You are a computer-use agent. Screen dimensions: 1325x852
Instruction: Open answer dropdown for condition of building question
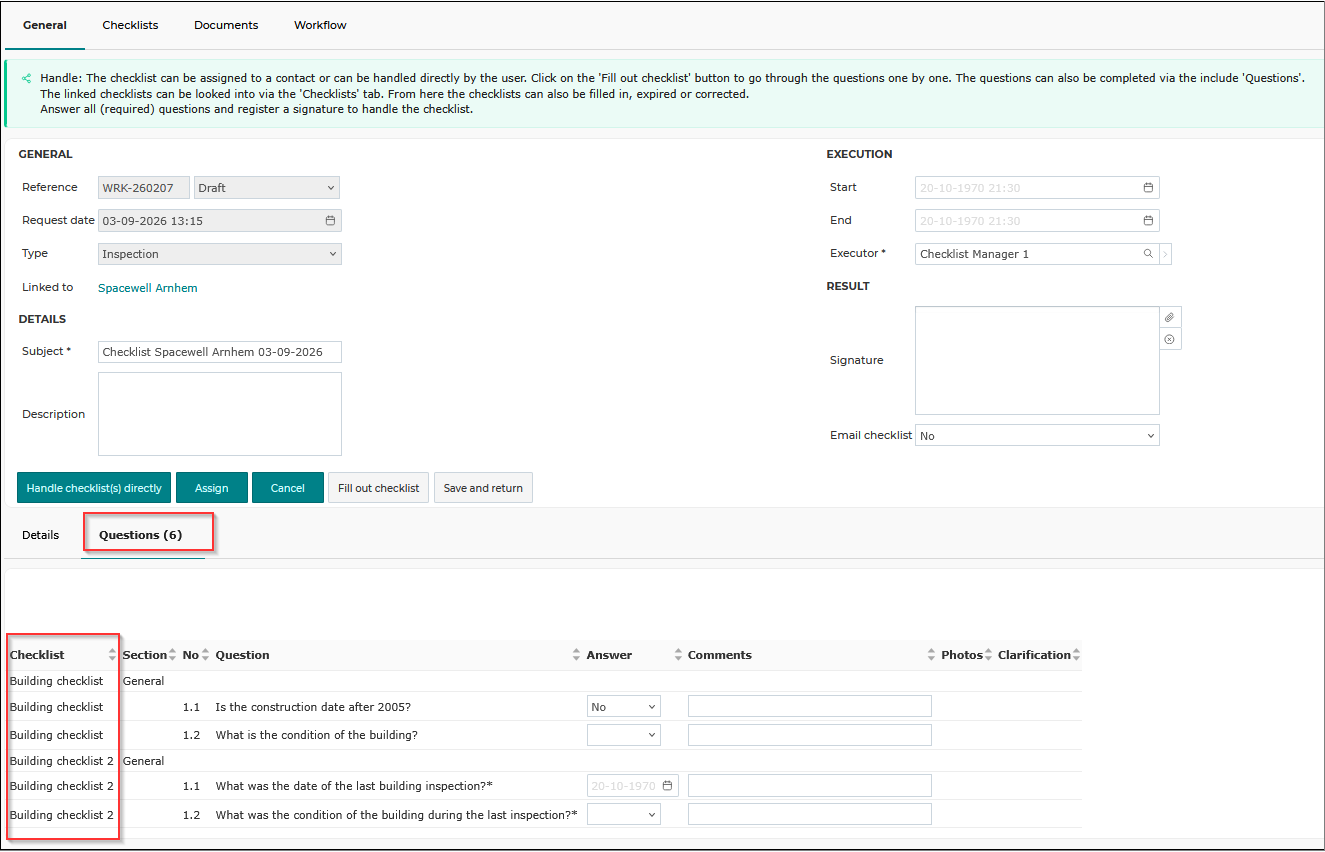coord(624,735)
